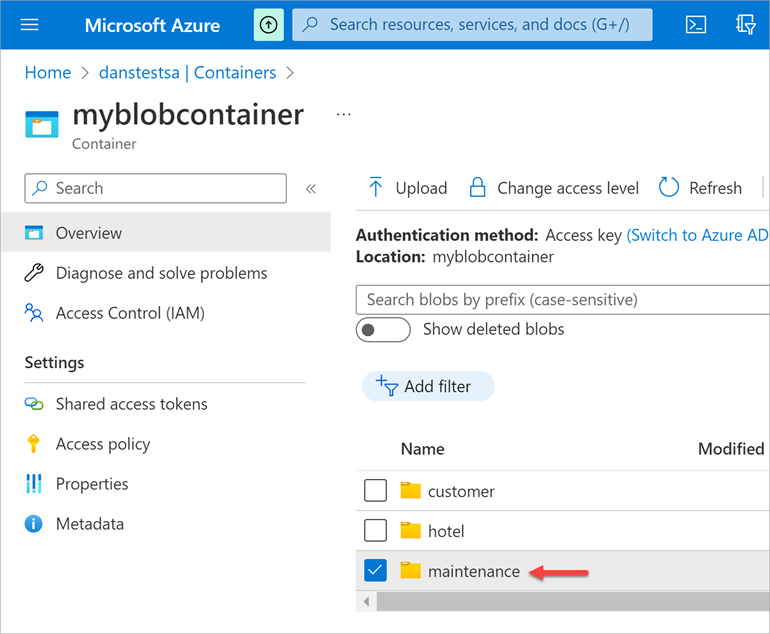Viewport: 770px width, 634px height.
Task: Focus the Search resources, services, and docs box
Action: [x=472, y=24]
